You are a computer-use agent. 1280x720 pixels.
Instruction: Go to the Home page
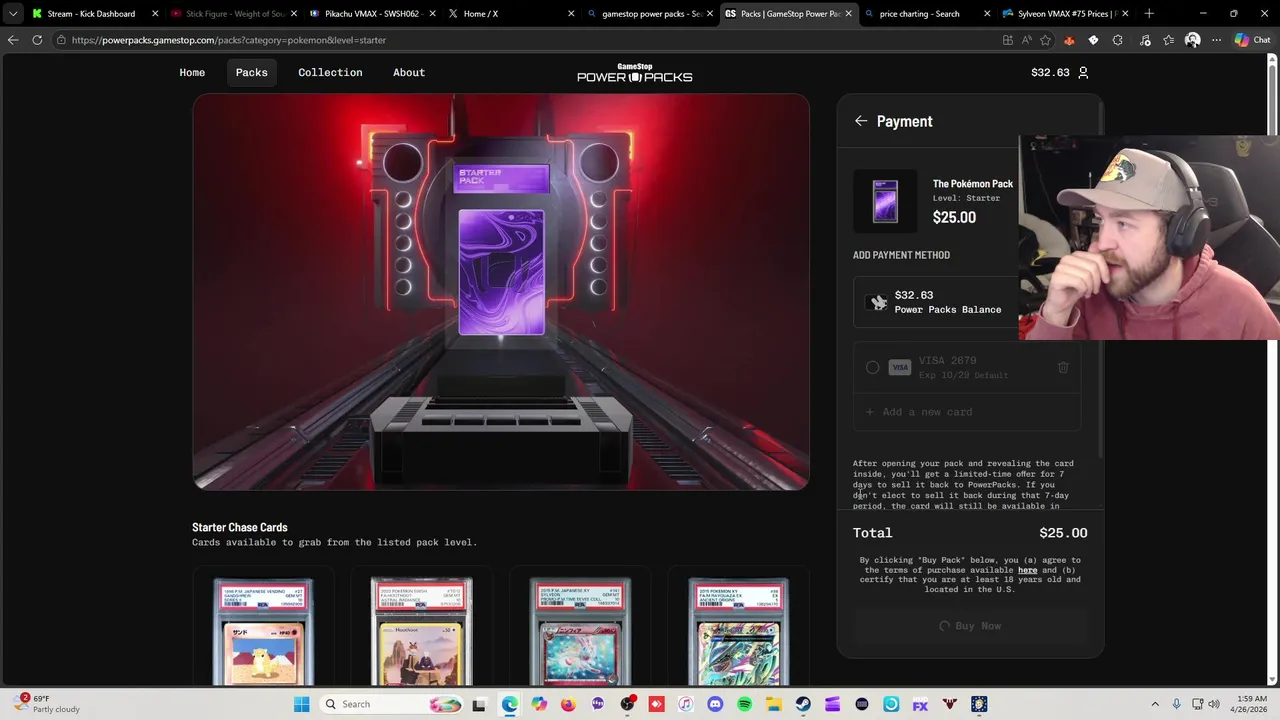click(x=192, y=72)
